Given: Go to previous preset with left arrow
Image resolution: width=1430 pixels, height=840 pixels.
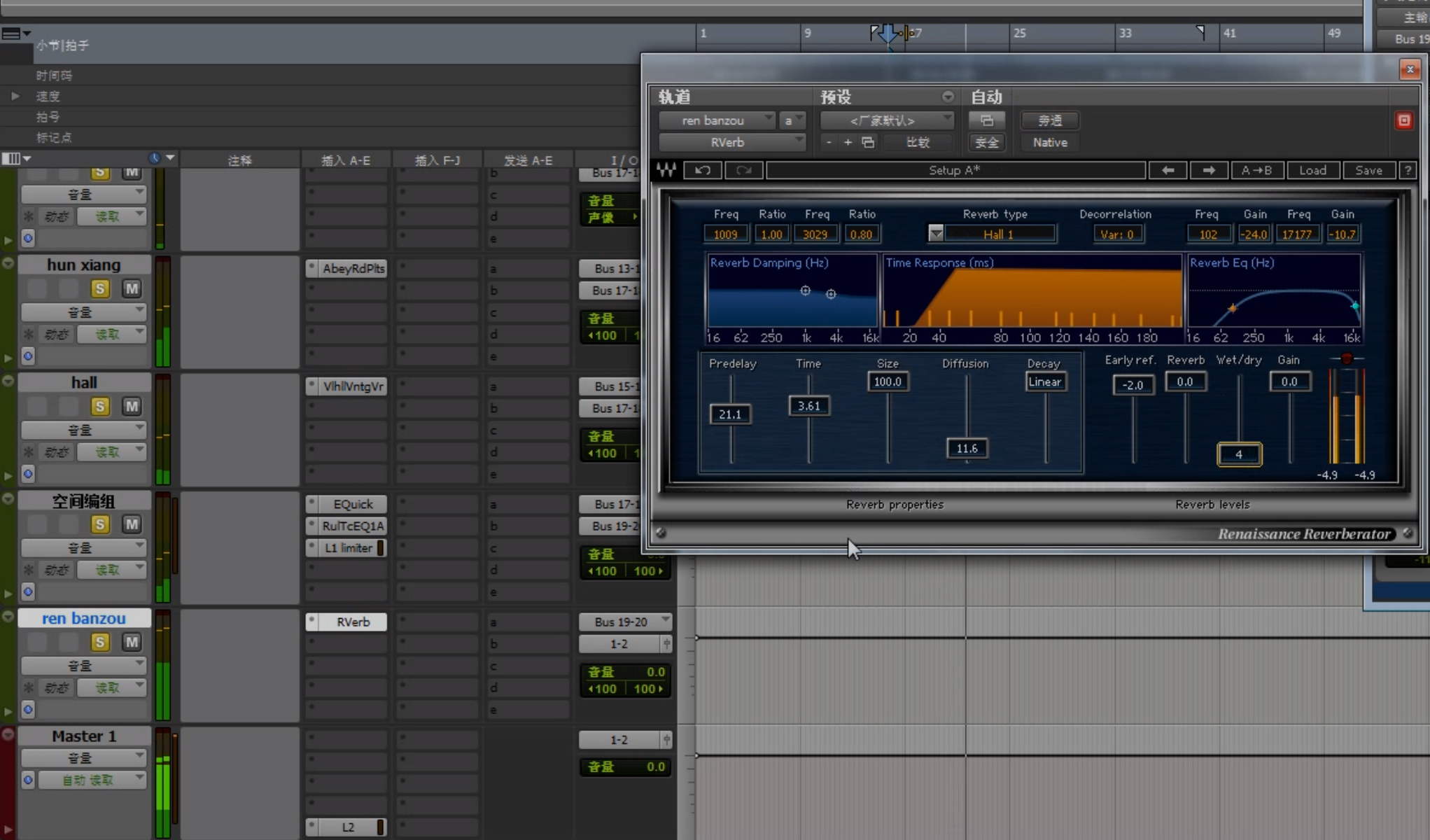Looking at the screenshot, I should pyautogui.click(x=1168, y=170).
